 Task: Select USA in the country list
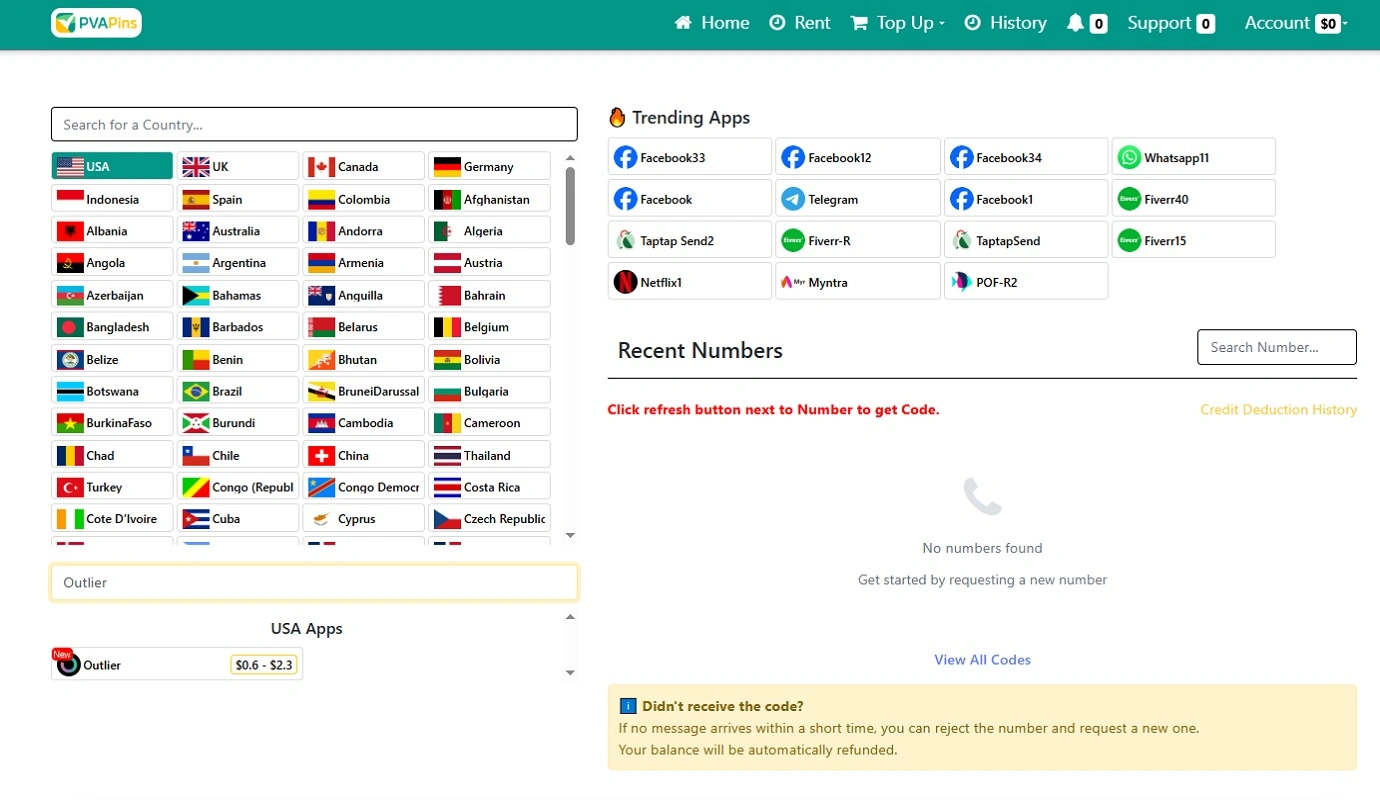112,166
